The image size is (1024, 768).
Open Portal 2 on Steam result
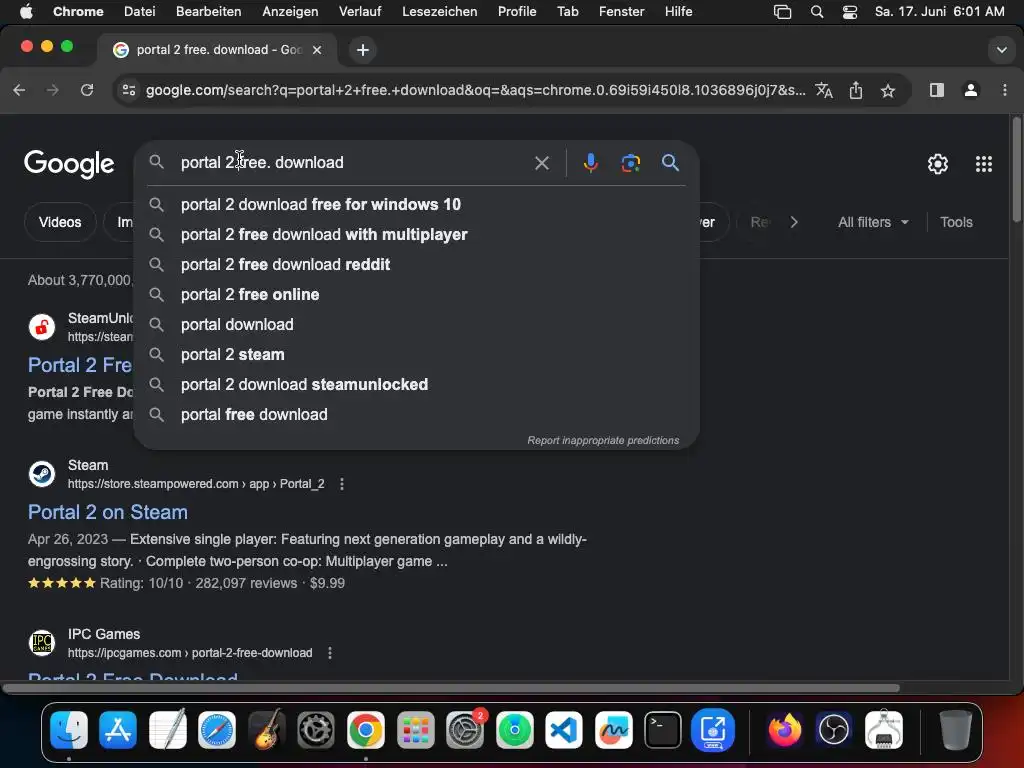(108, 512)
